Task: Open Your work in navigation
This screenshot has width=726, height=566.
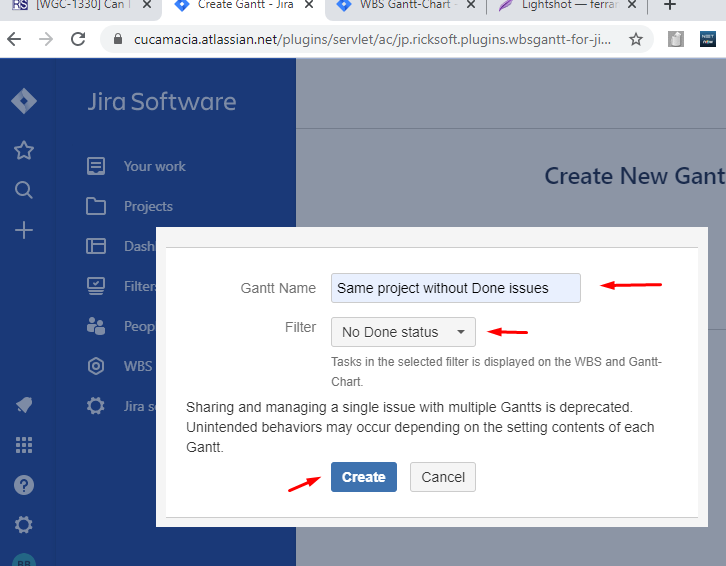Action: [154, 166]
